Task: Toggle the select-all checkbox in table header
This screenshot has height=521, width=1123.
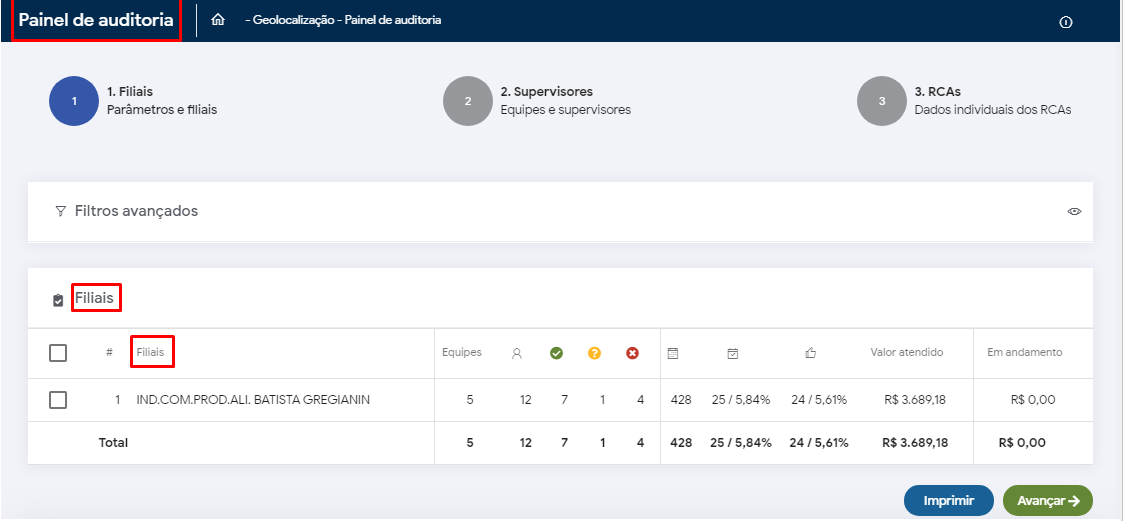Action: pyautogui.click(x=58, y=353)
